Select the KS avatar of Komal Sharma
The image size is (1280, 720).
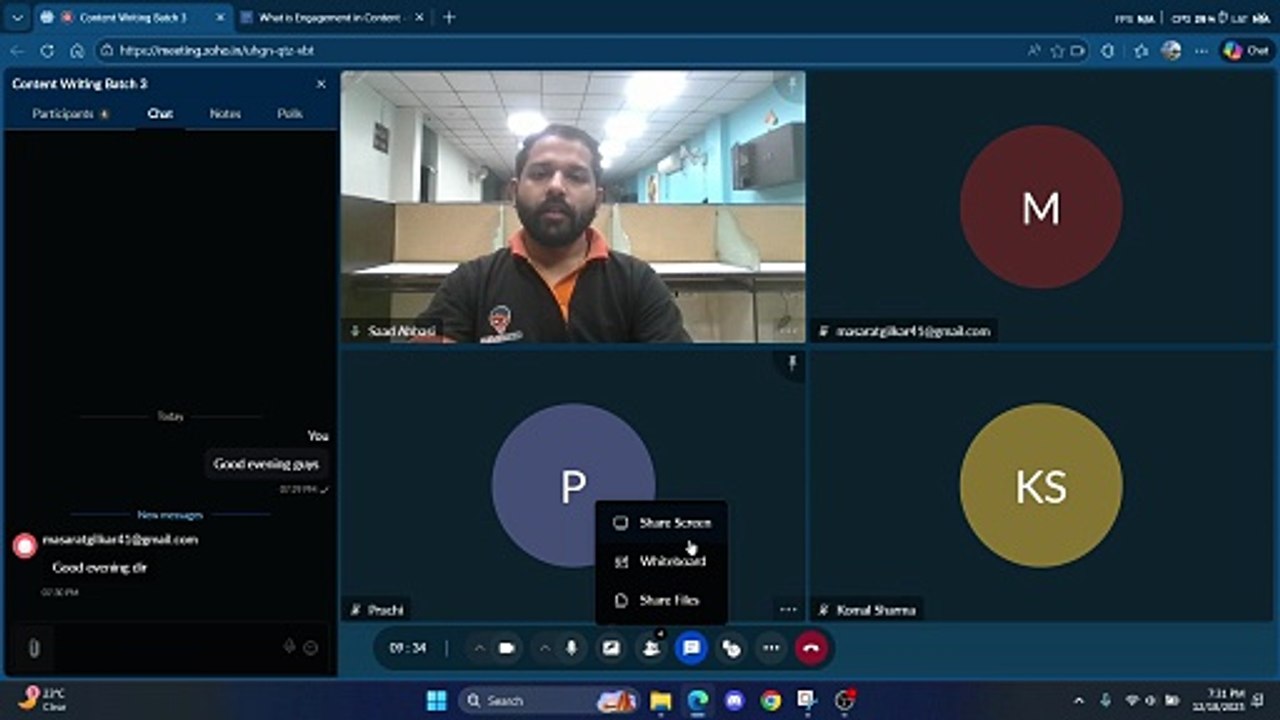[x=1041, y=486]
